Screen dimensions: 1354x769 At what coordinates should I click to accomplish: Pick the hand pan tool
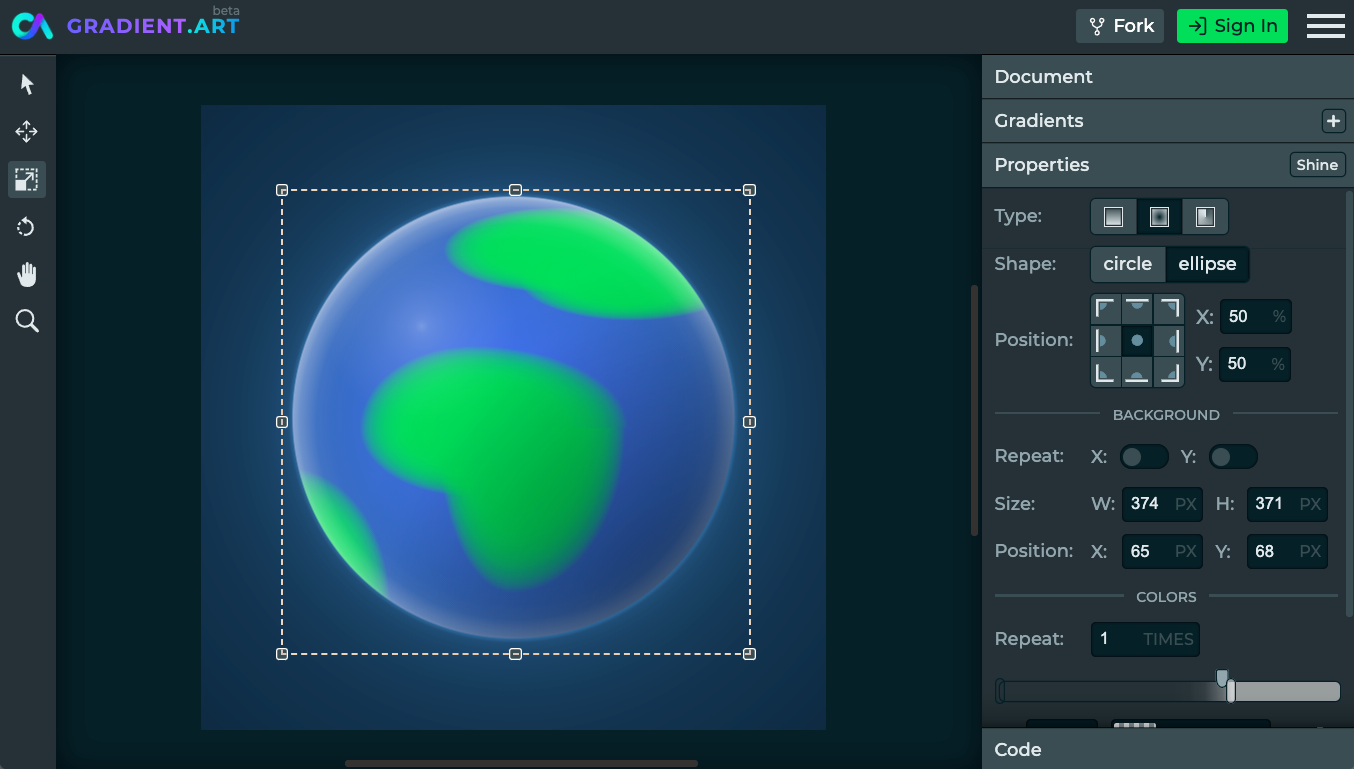tap(27, 274)
